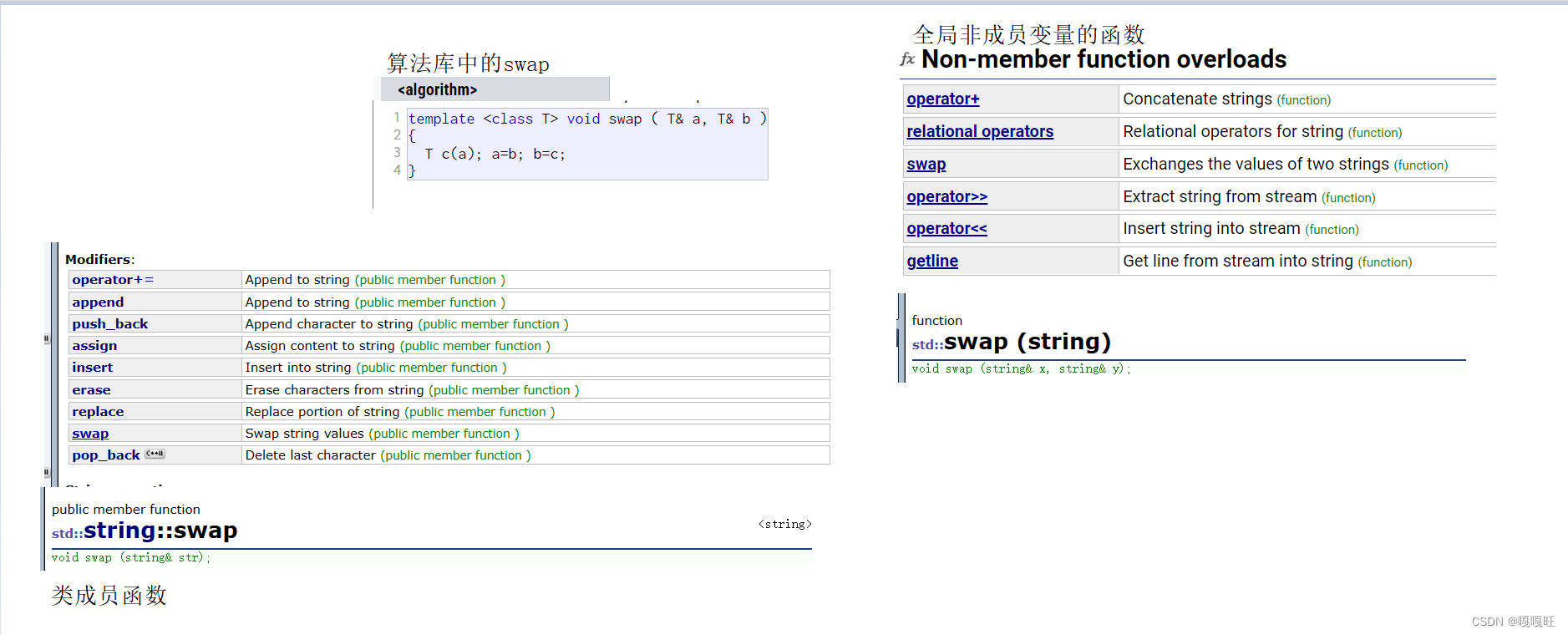The width and height of the screenshot is (1568, 635).
Task: Click 'Erase characters from string' description
Action: 334,390
